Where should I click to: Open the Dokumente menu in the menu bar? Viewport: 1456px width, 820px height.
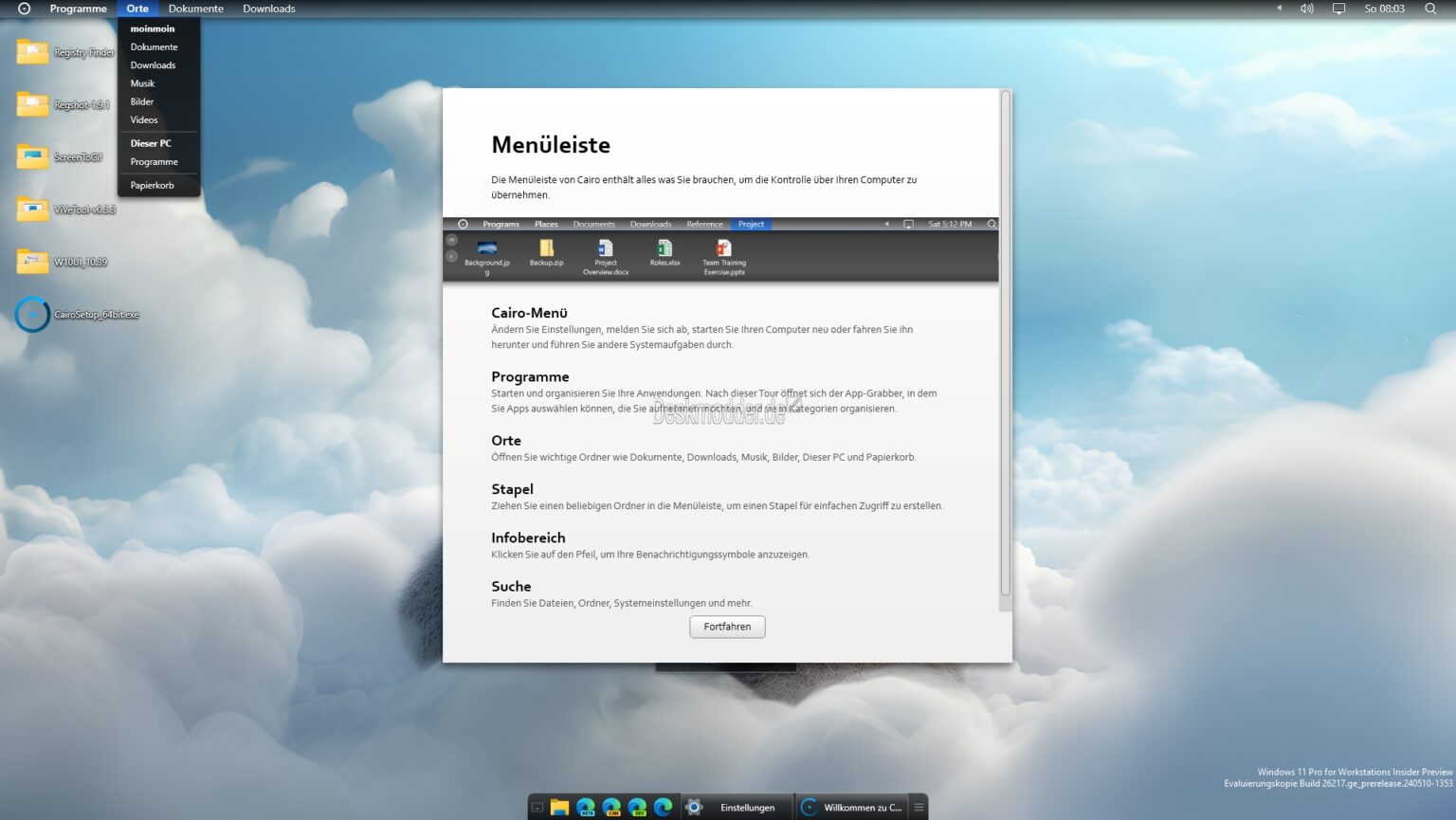195,9
